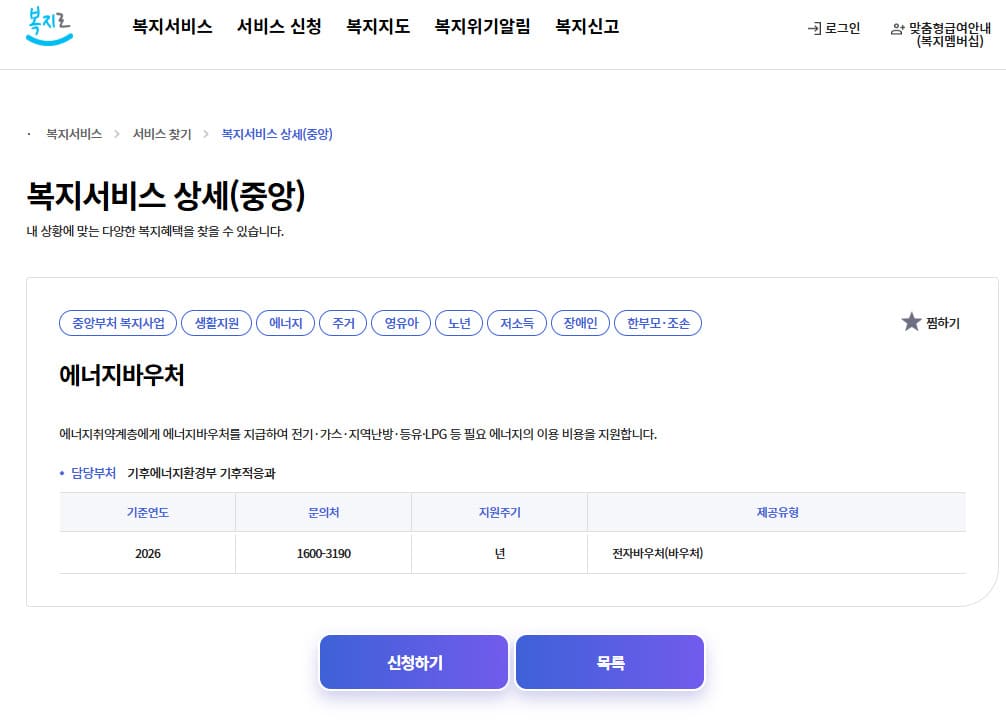Screen dimensions: 1006x726
Task: Click the 복지서비스 breadcrumb link
Action: point(74,134)
